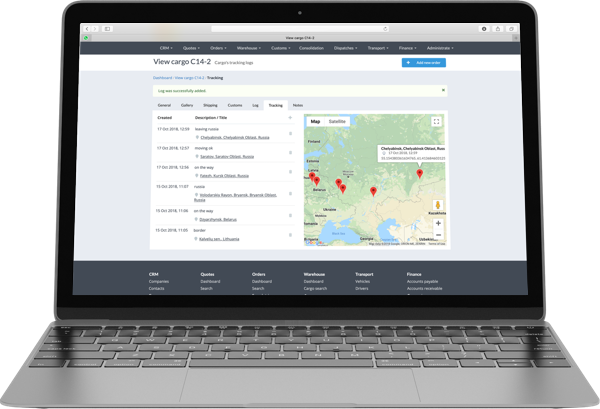Expand the Administrate dropdown menu
The height and width of the screenshot is (409, 600).
tap(440, 48)
